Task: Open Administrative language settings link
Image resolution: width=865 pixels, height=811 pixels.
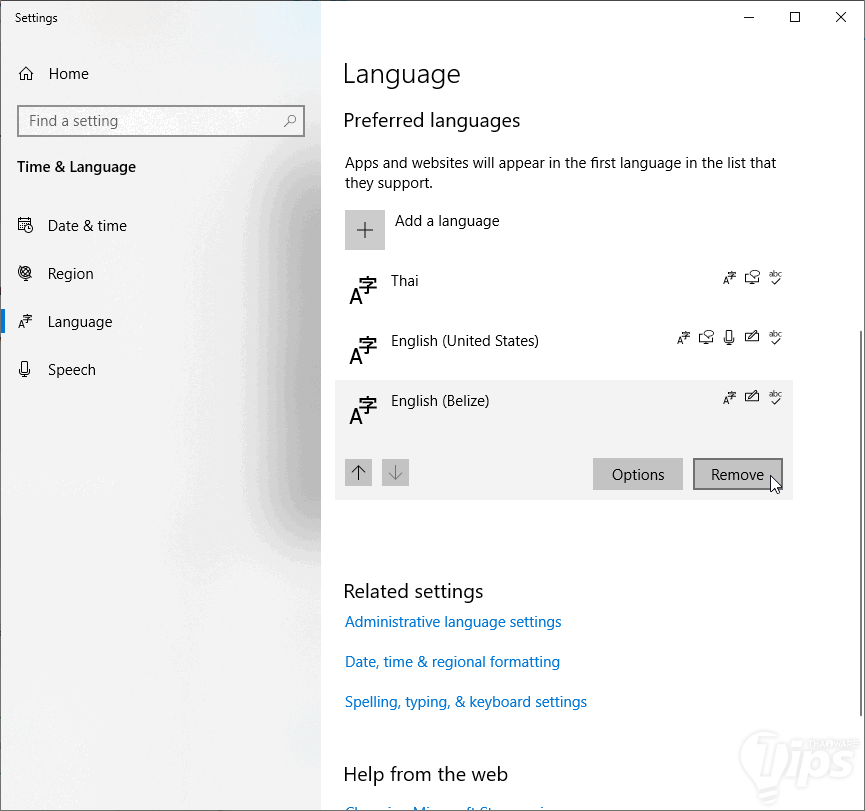Action: [x=453, y=622]
